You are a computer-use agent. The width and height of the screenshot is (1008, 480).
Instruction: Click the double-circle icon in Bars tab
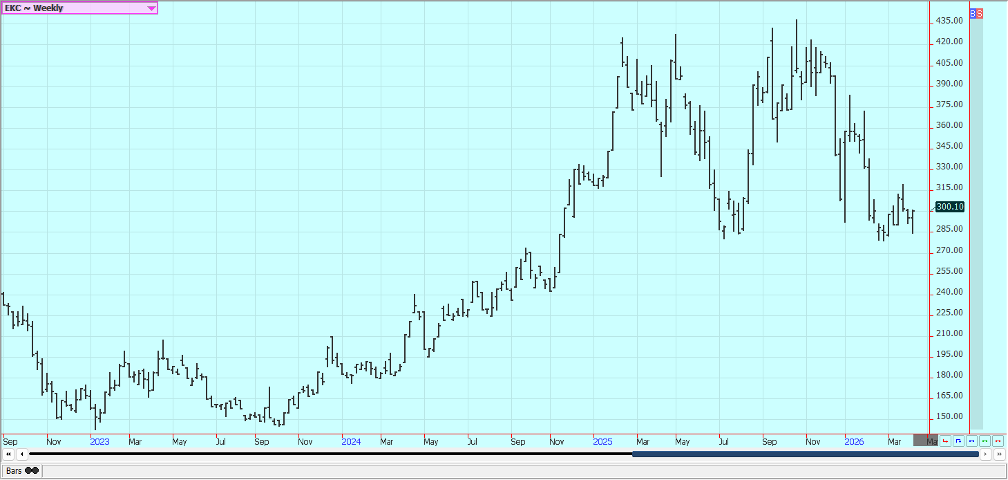[32, 470]
